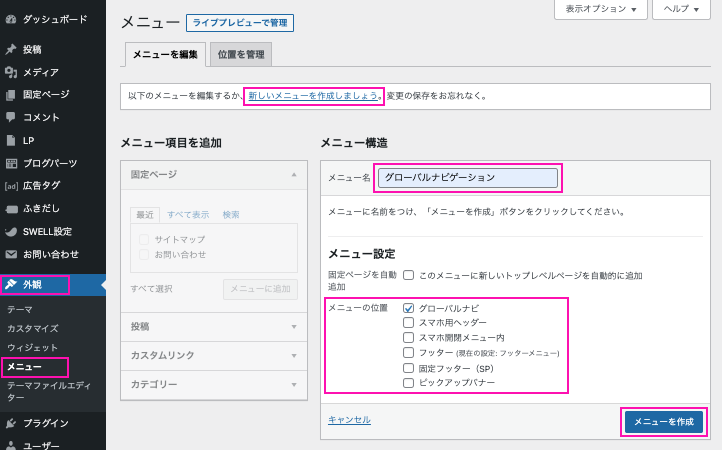
Task: Click the balloon icon beside ふきだし
Action: [x=11, y=209]
